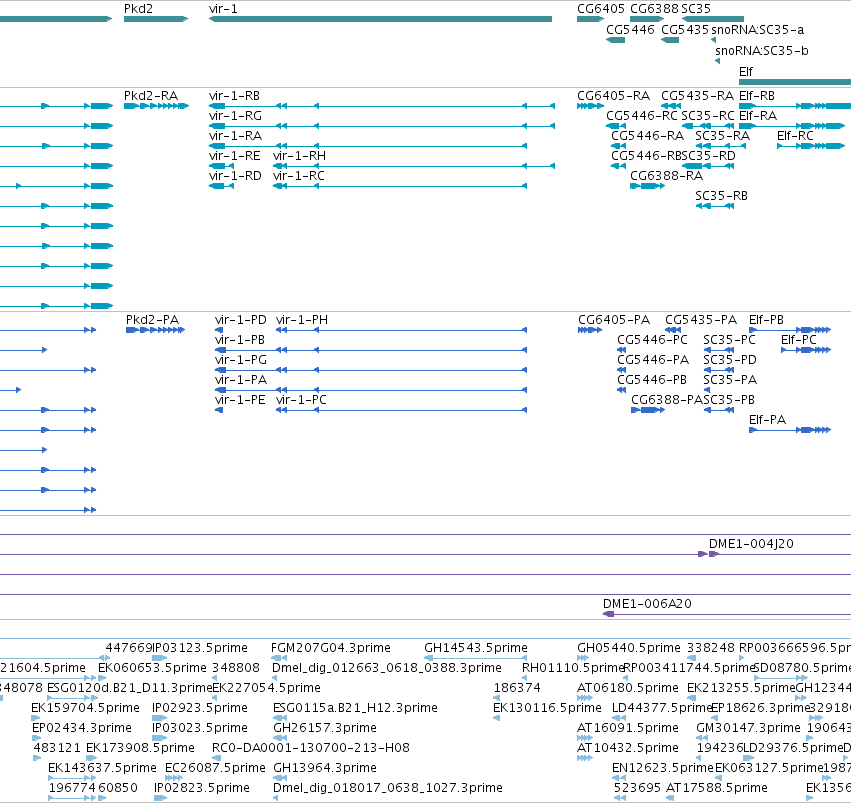
Task: Select protein label vir-1-PE
Action: (240, 400)
